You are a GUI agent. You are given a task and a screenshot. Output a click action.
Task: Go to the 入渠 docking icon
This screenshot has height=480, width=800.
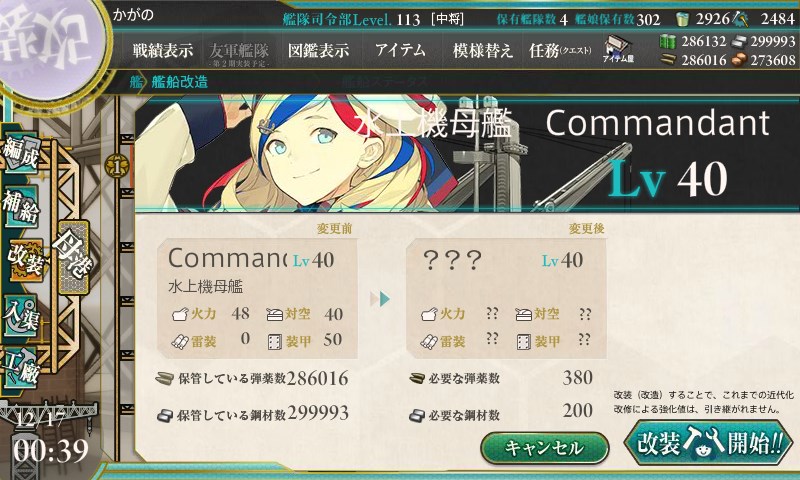[21, 315]
